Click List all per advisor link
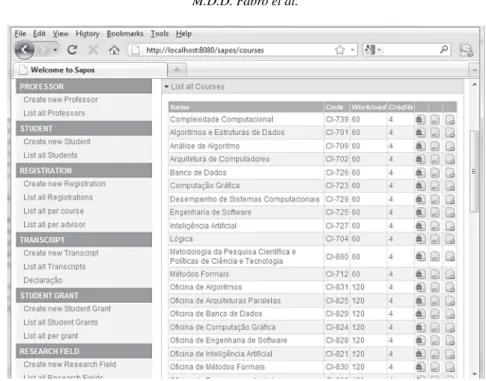Screen dimensions: 486x381 [54, 224]
